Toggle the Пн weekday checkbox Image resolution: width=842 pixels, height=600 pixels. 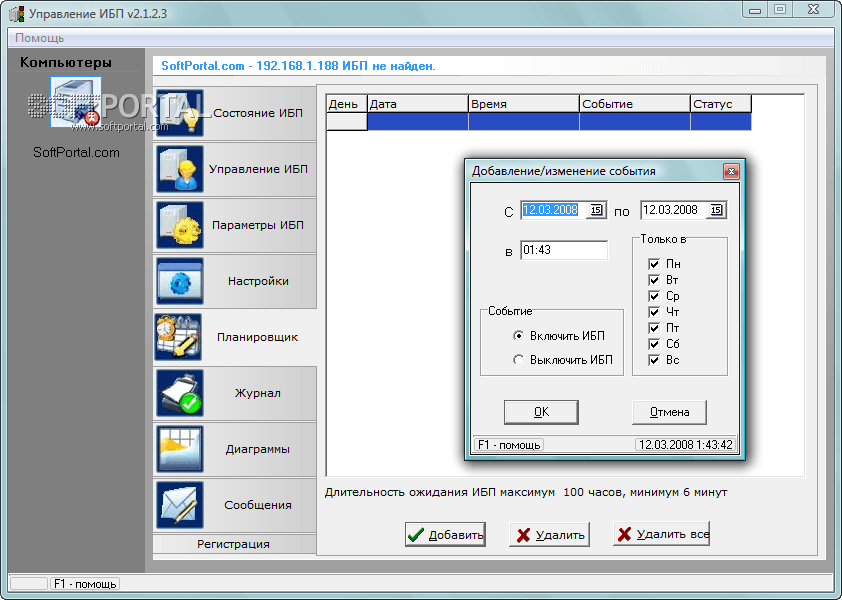click(x=654, y=264)
